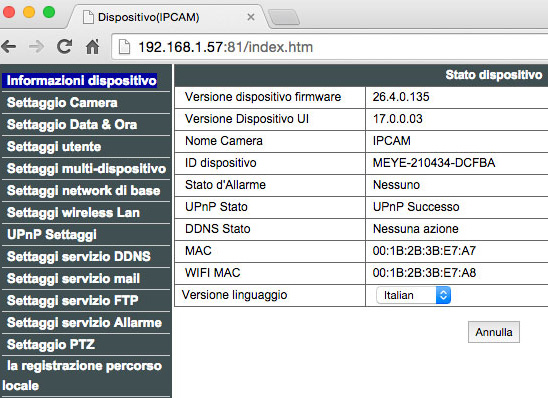Go to Settaggio Data & Ora
The image size is (548, 398).
coord(72,125)
